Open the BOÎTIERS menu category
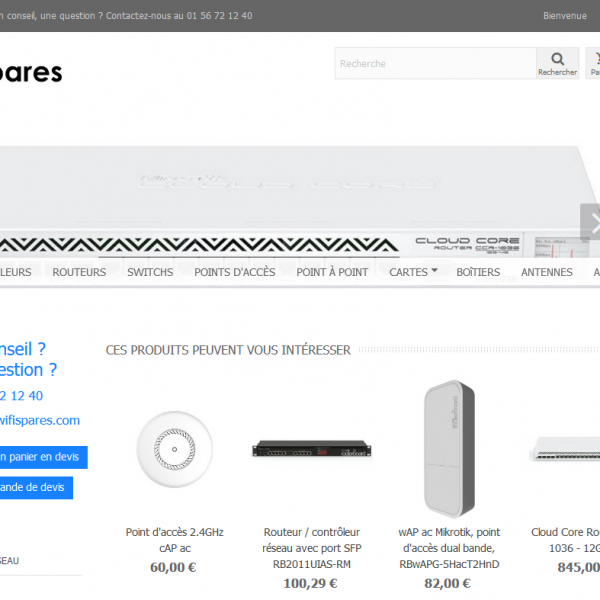Viewport: 600px width, 600px height. 478,272
